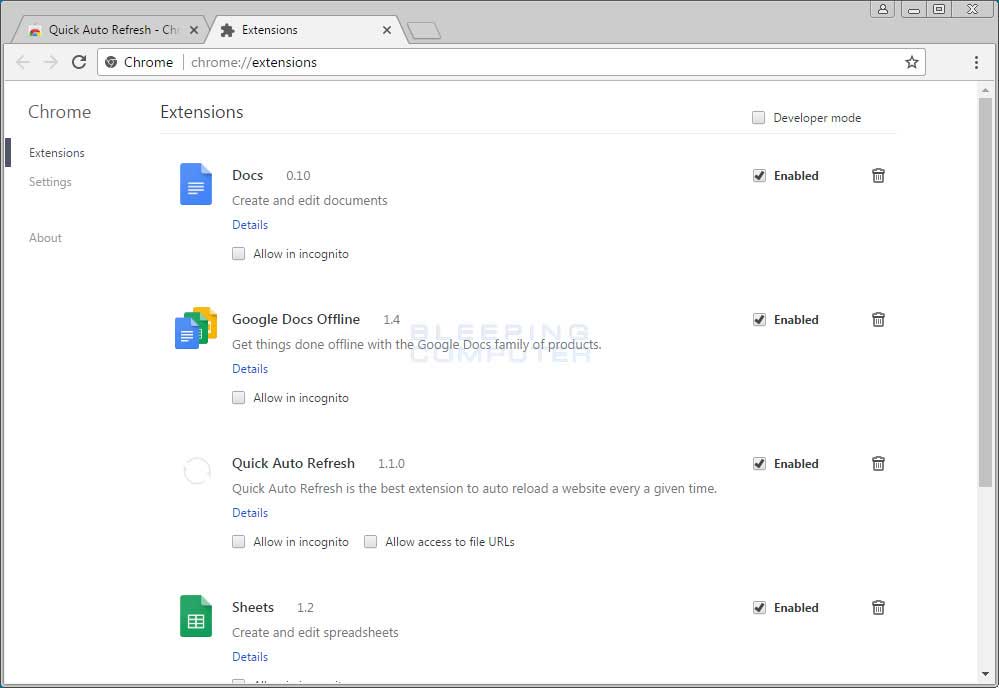Open About in the Chrome sidebar
Image resolution: width=999 pixels, height=688 pixels.
(x=45, y=238)
